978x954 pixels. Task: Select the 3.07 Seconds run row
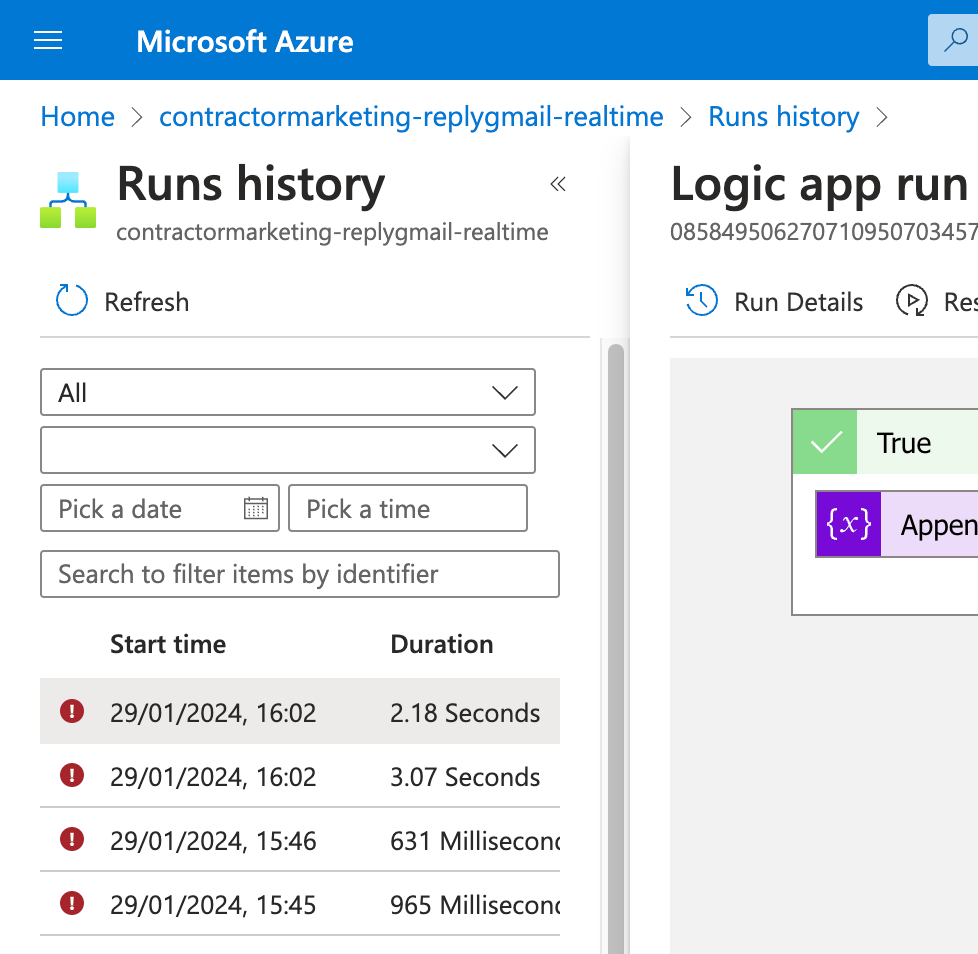tap(299, 775)
